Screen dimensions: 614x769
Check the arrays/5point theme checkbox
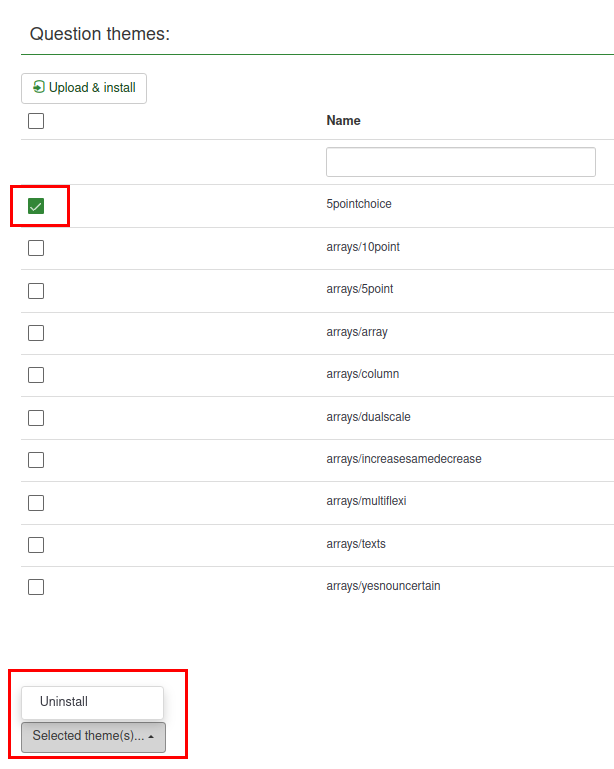coord(36,290)
